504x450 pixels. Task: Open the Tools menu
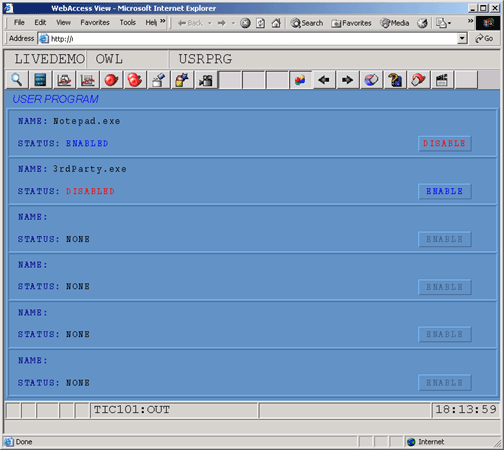pyautogui.click(x=128, y=22)
